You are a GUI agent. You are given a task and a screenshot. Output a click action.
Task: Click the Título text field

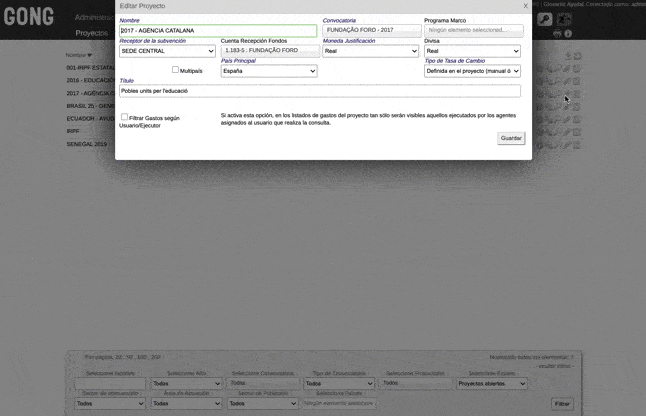pyautogui.click(x=319, y=91)
